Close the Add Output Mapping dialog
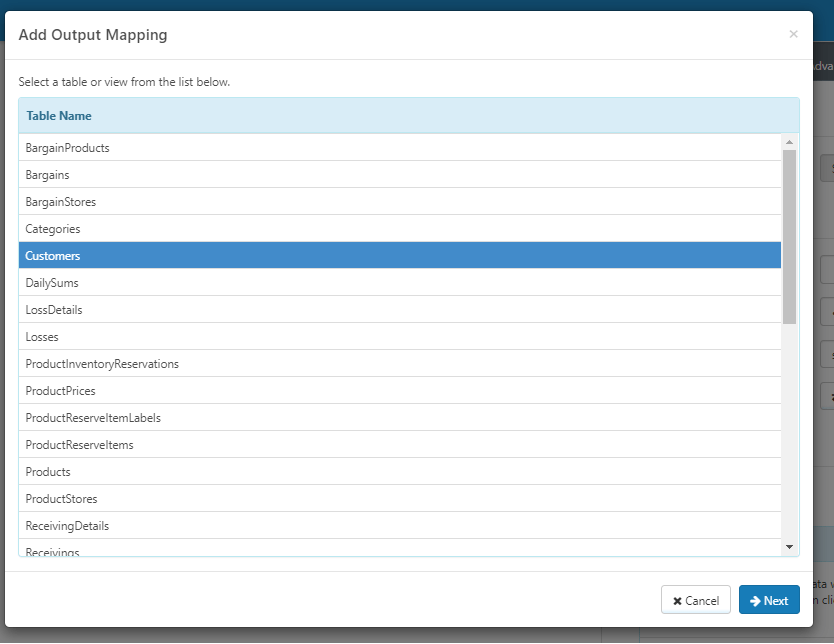 793,34
